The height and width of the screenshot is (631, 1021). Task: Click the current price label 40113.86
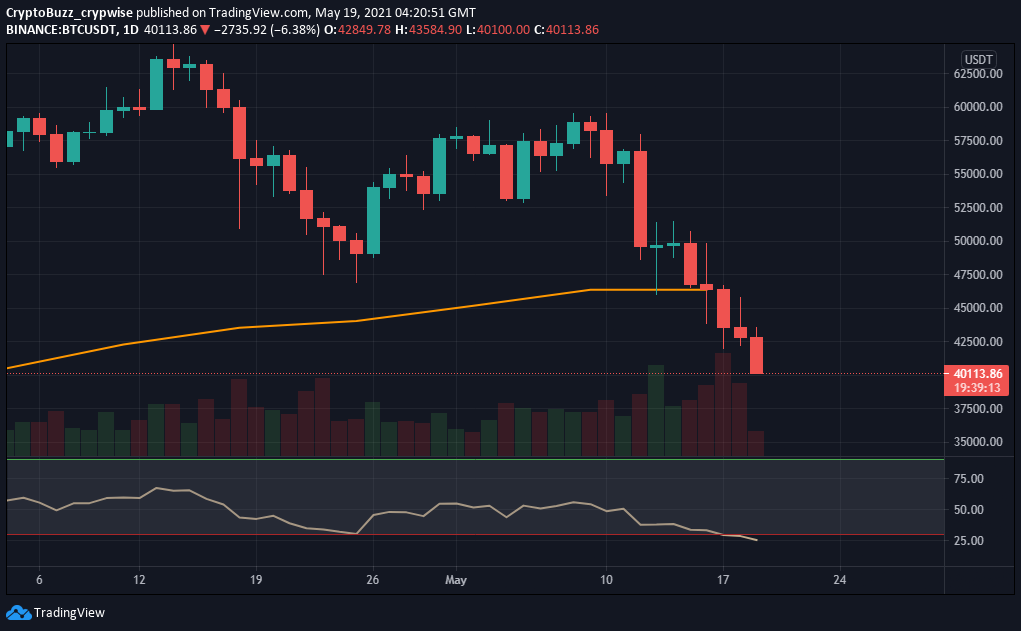pyautogui.click(x=976, y=374)
